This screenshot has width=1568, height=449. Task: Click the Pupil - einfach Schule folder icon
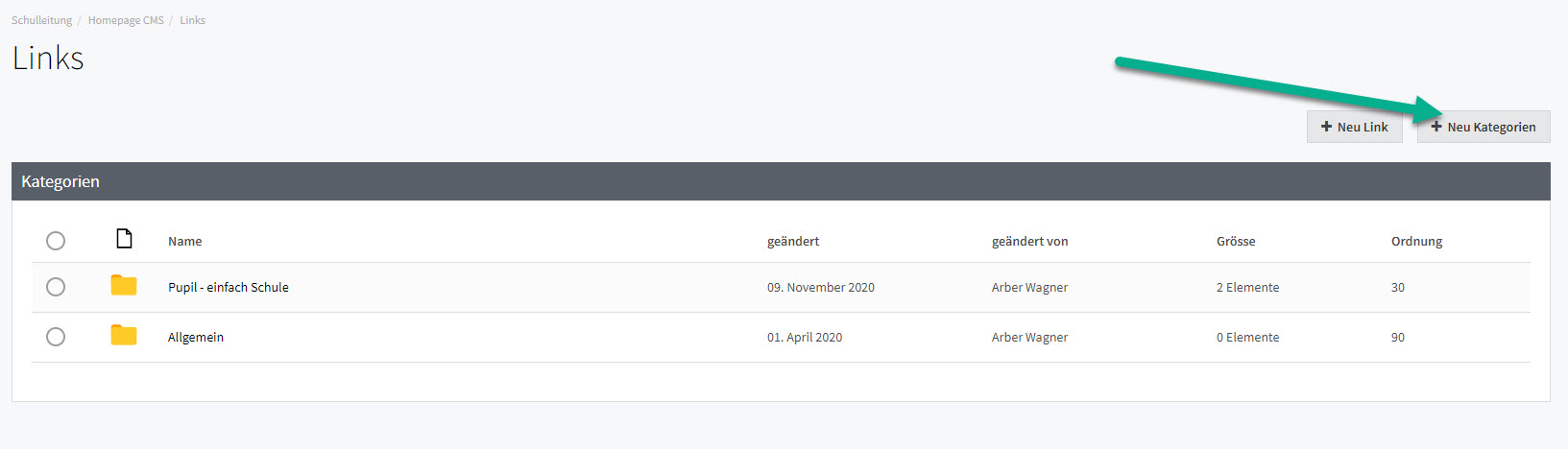click(124, 286)
